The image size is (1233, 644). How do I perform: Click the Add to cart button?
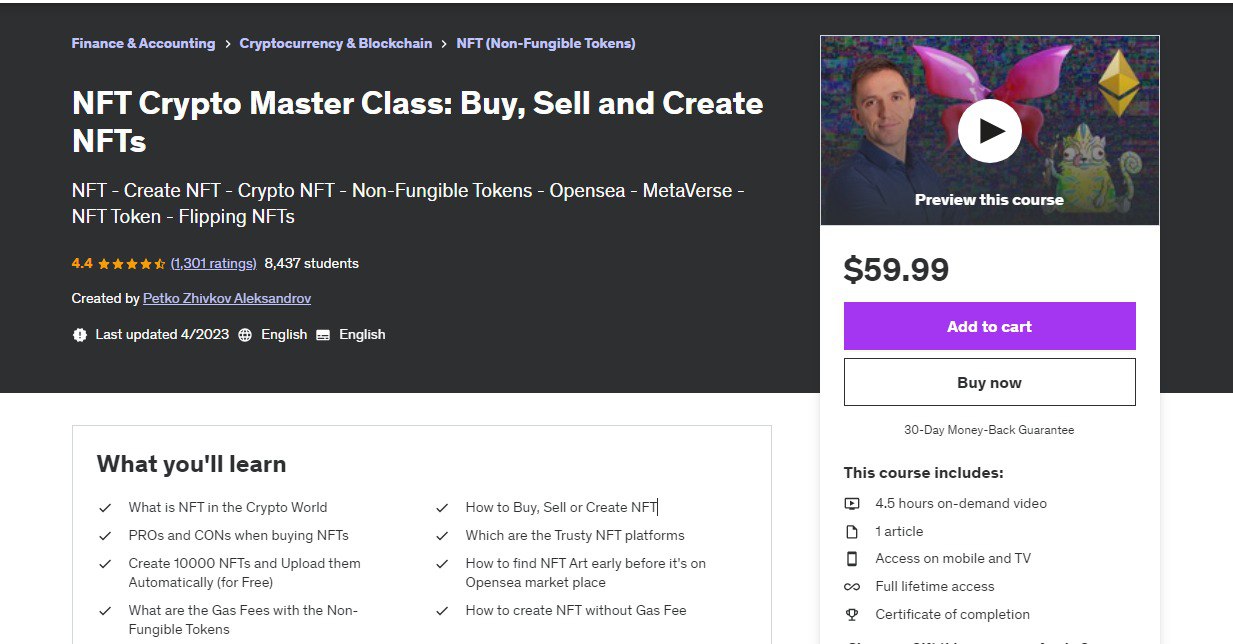[x=989, y=326]
